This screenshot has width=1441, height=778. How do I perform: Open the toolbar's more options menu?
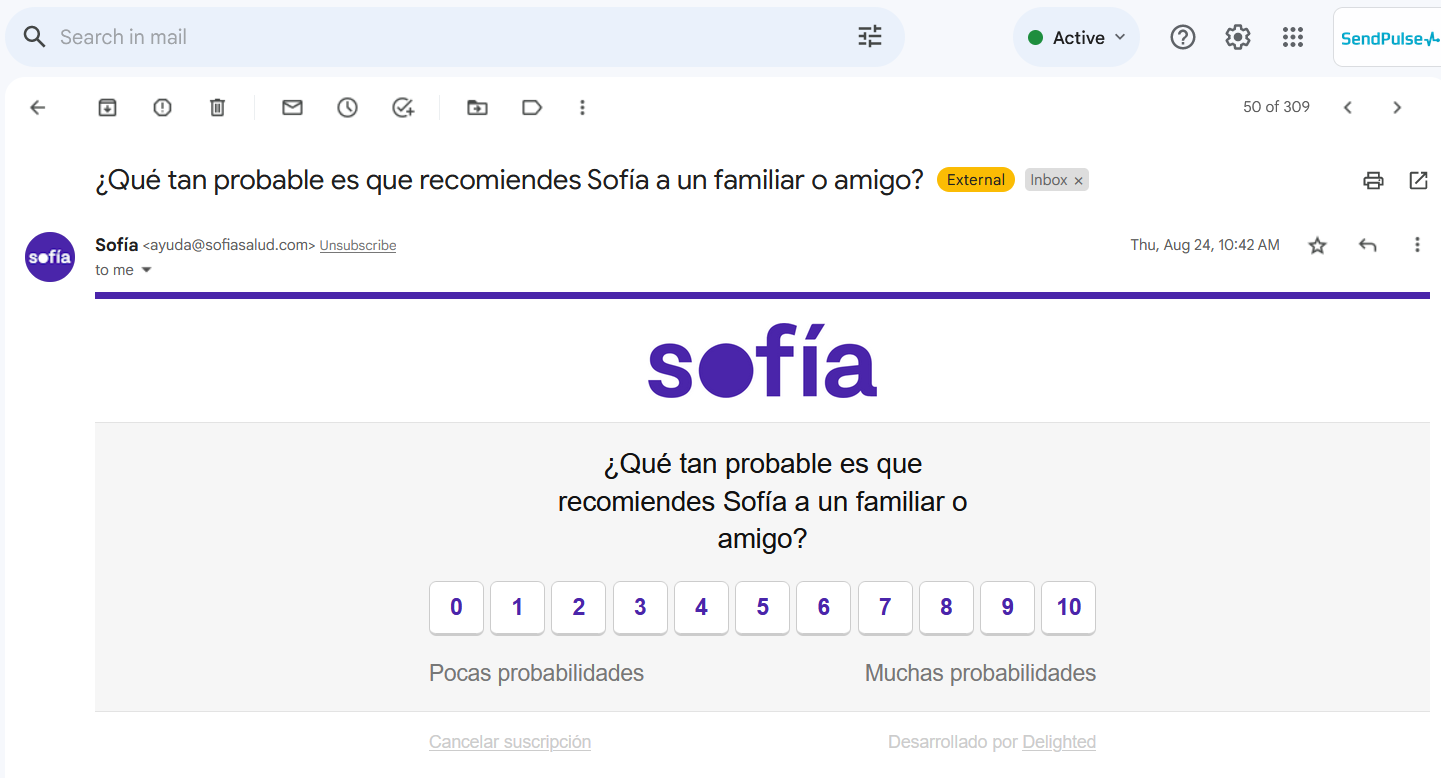tap(582, 107)
